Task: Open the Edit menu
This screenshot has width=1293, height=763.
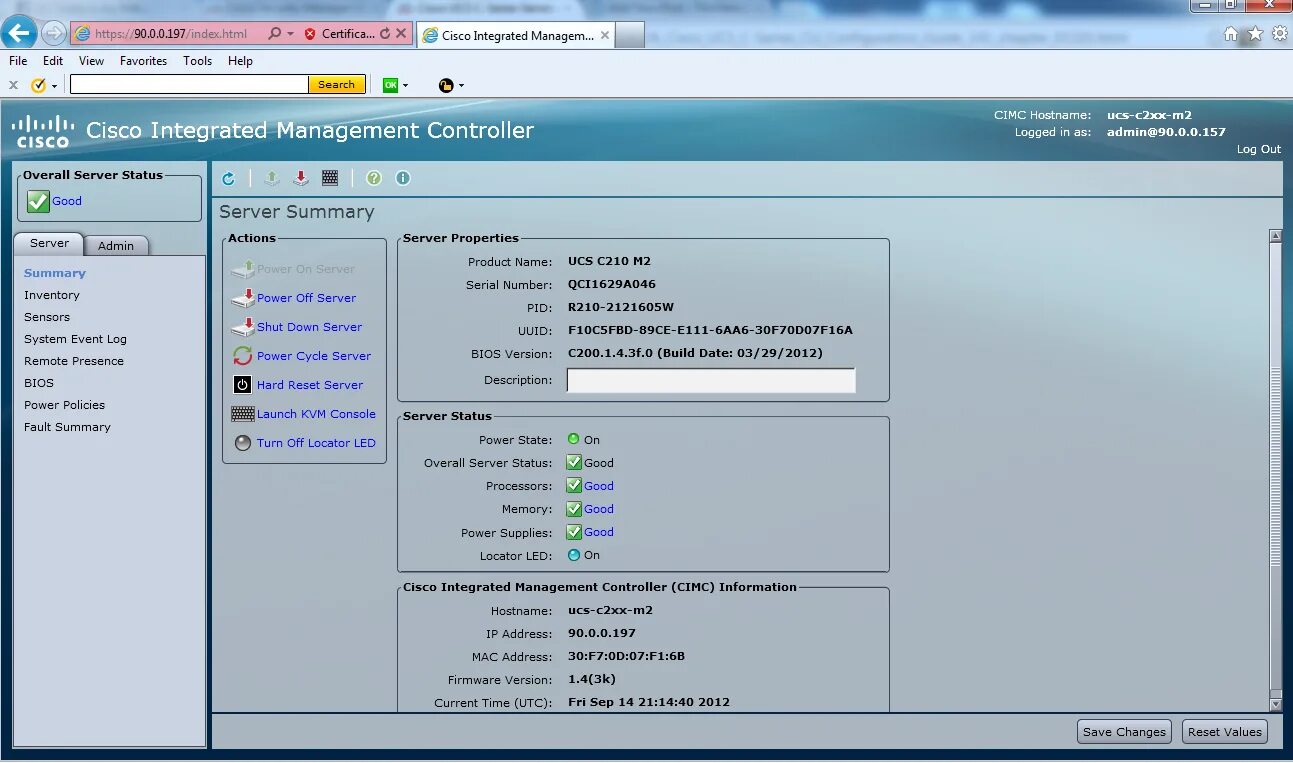Action: click(x=53, y=61)
